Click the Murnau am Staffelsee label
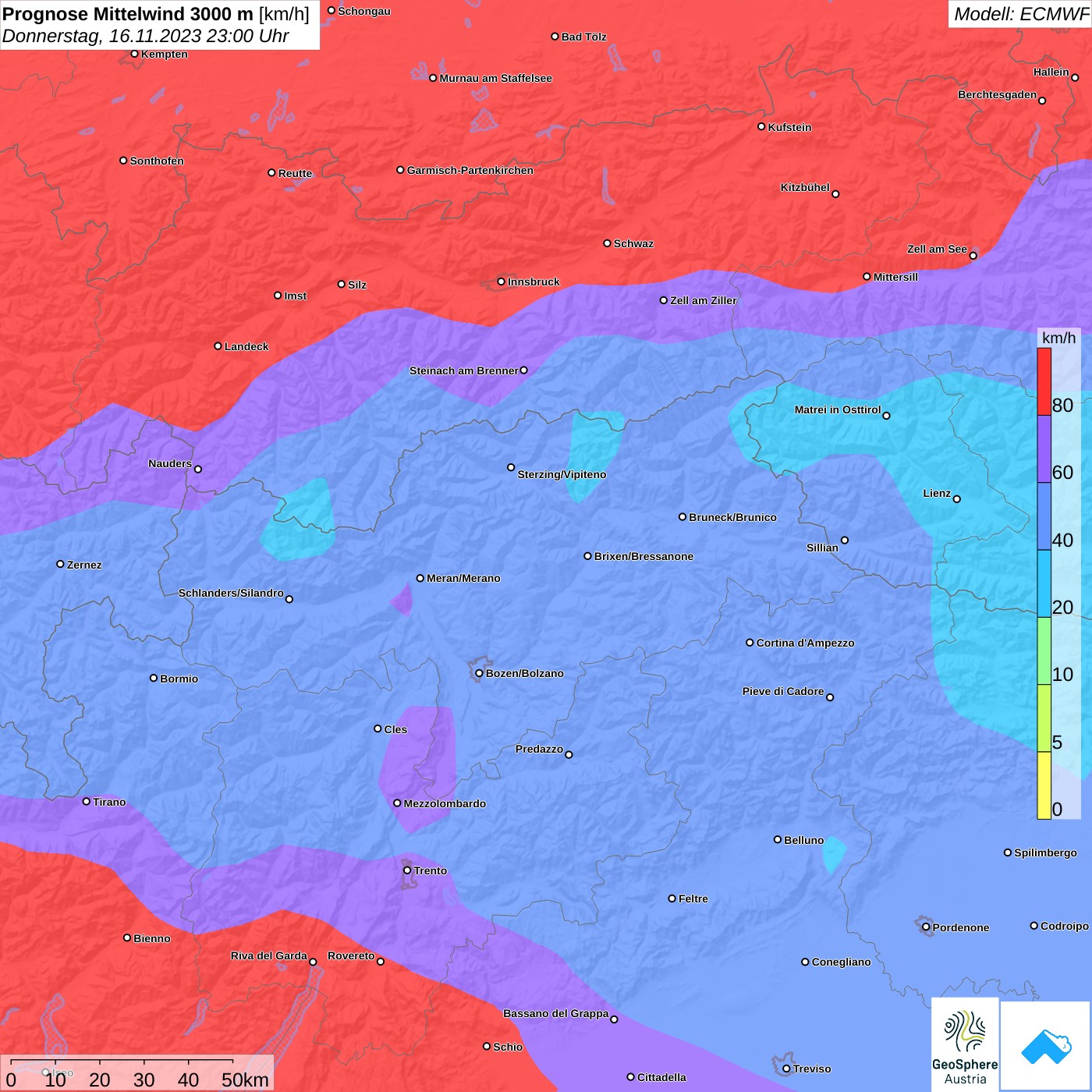This screenshot has width=1092, height=1092. coord(495,78)
